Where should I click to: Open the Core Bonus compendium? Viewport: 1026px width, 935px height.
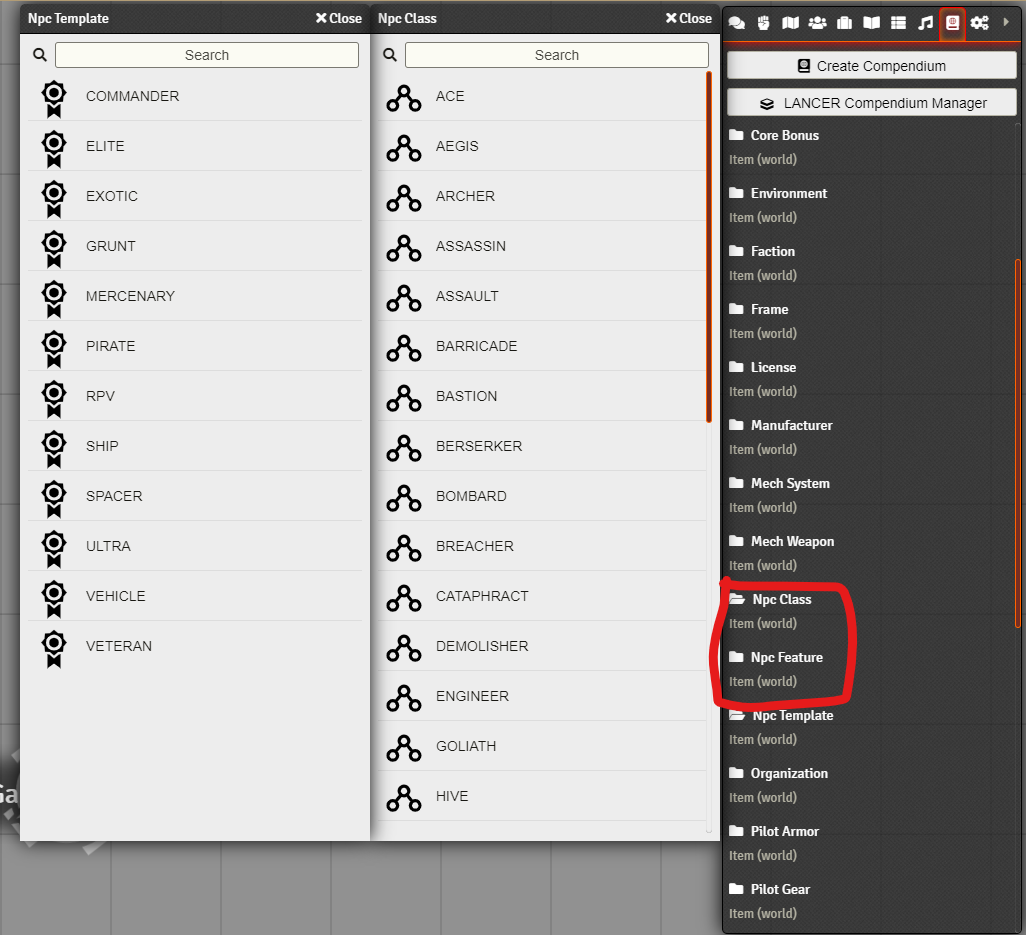pyautogui.click(x=785, y=135)
